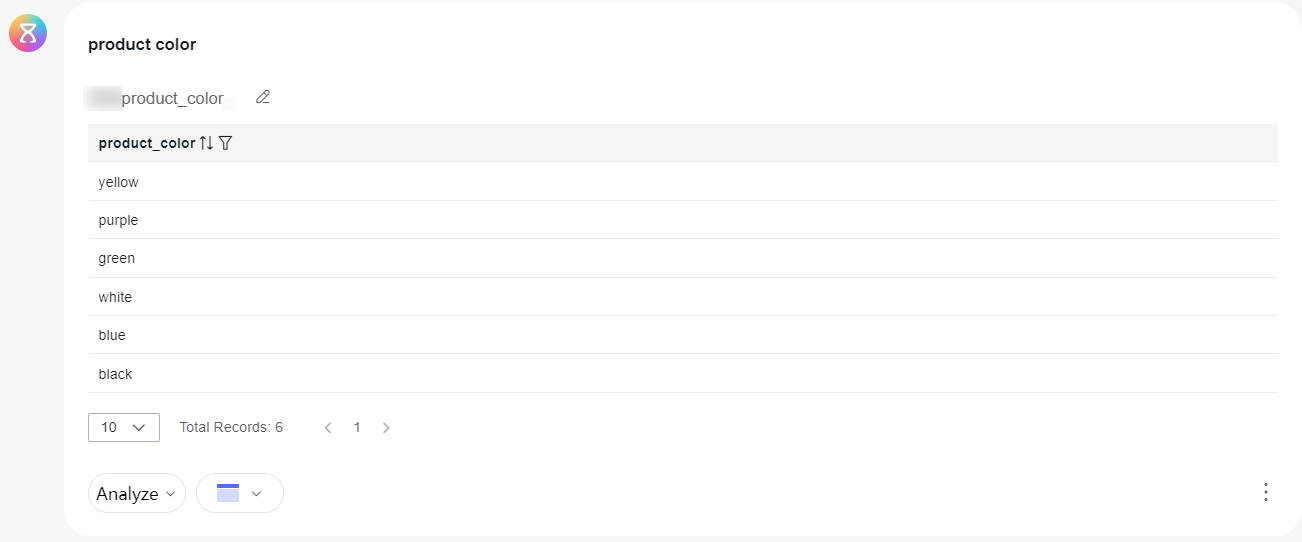Select the green row
The height and width of the screenshot is (542, 1302).
point(683,258)
